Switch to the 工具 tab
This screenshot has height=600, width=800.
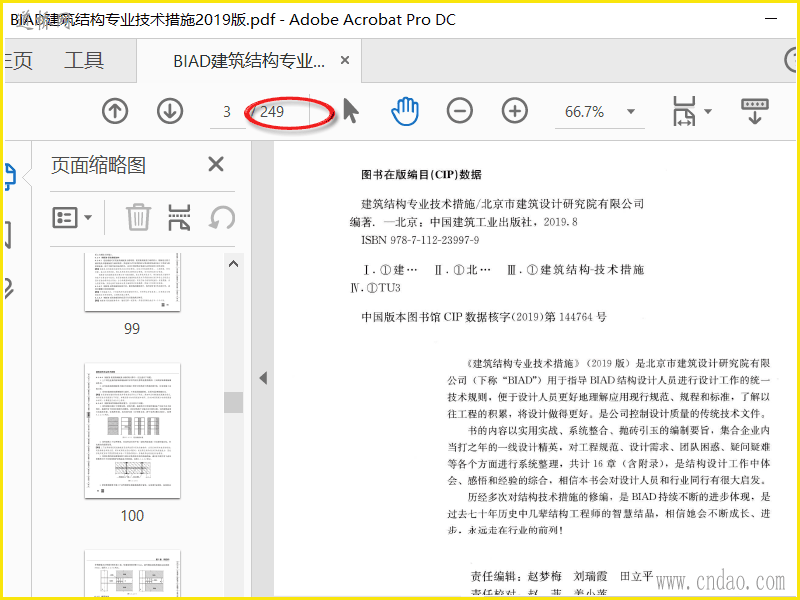pos(84,60)
